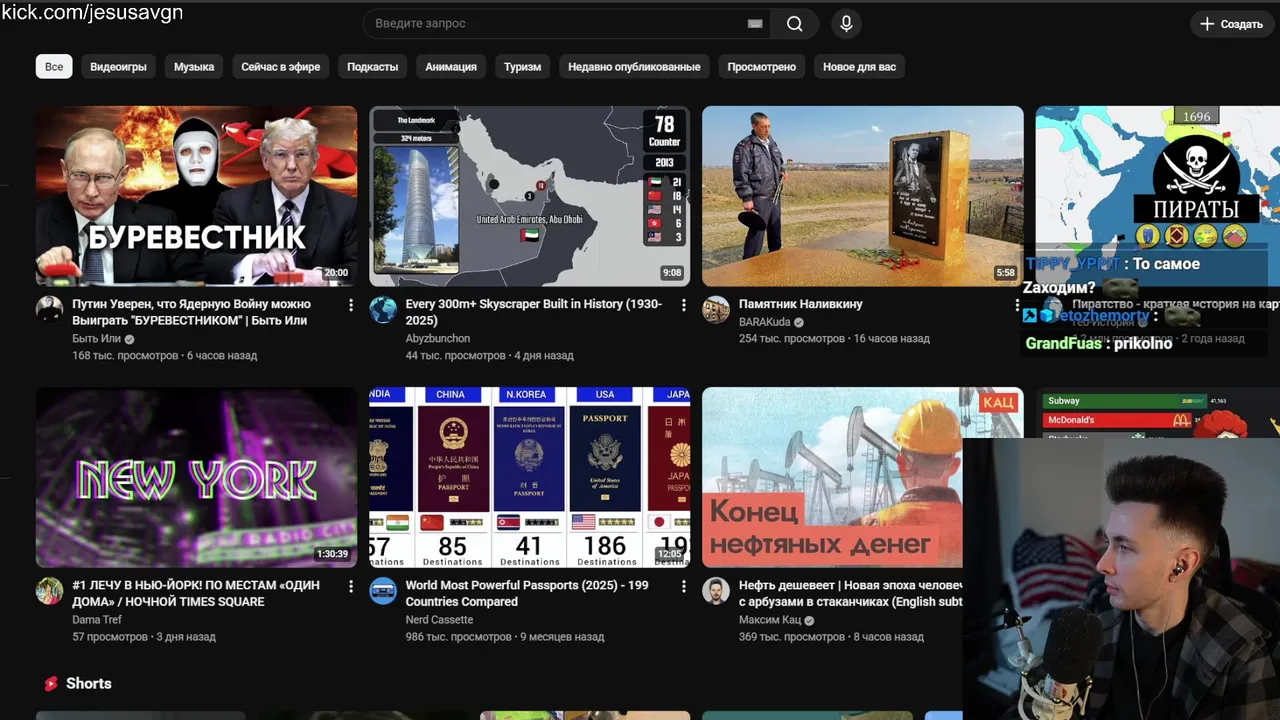The height and width of the screenshot is (720, 1280).
Task: Open the NEW YORK video thumbnail
Action: 196,477
